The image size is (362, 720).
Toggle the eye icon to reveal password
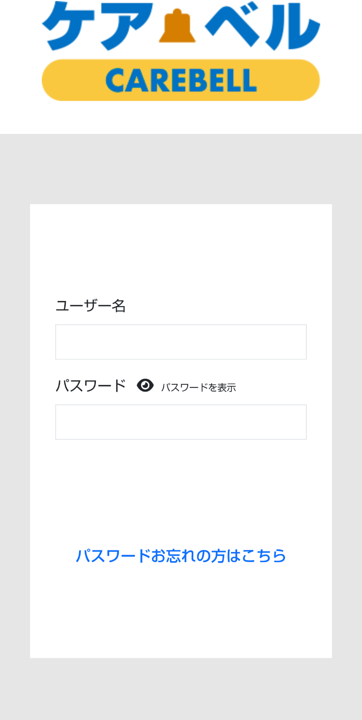145,386
